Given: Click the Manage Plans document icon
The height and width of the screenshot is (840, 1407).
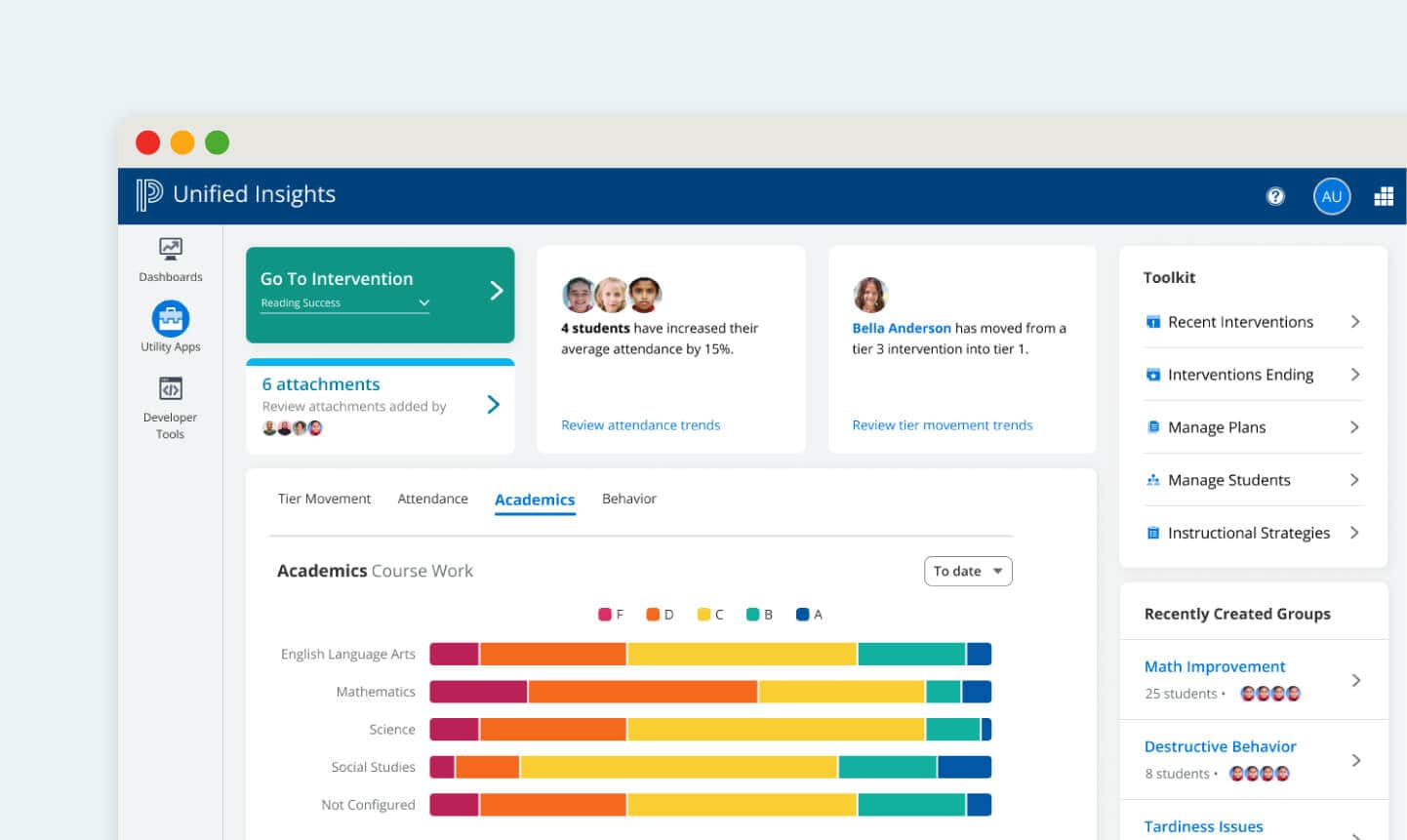Looking at the screenshot, I should point(1153,427).
